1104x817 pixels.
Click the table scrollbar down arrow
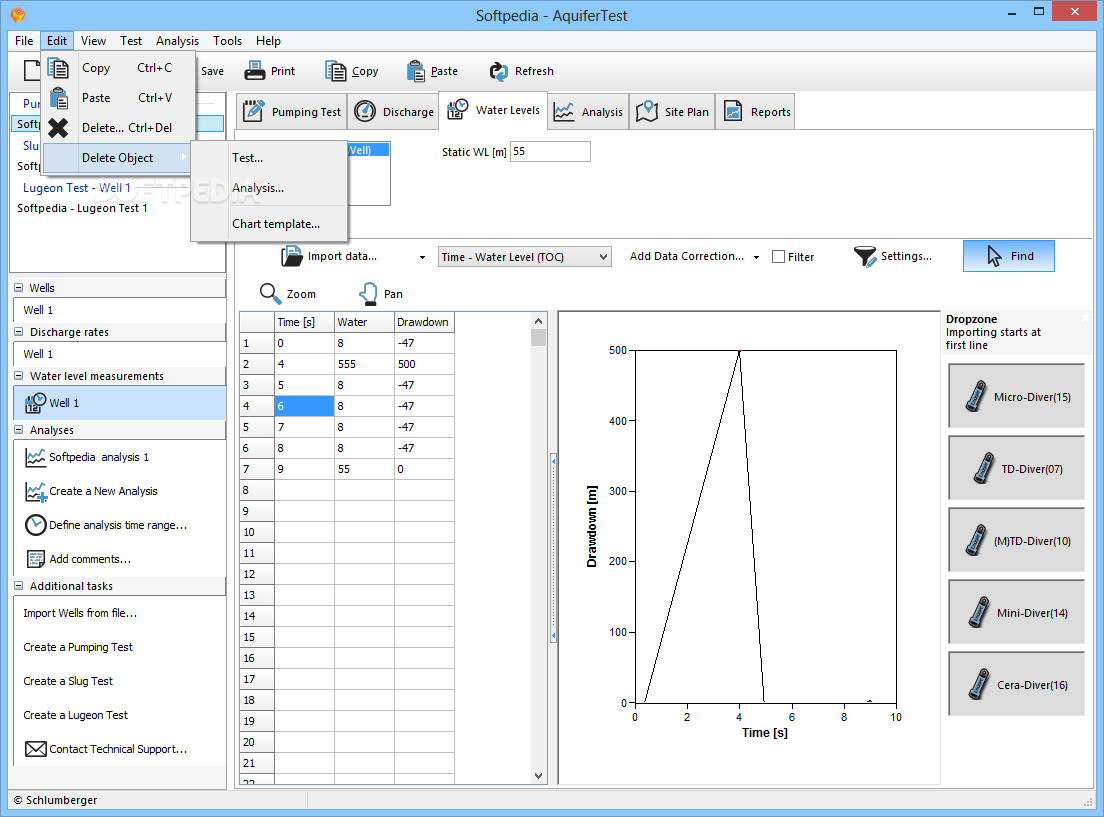(x=539, y=775)
